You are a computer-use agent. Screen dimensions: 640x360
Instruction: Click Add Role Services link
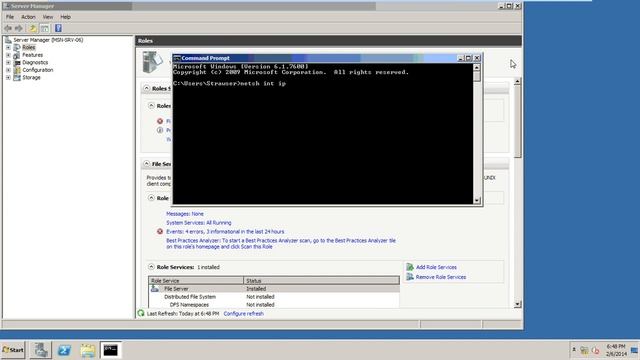(436, 267)
